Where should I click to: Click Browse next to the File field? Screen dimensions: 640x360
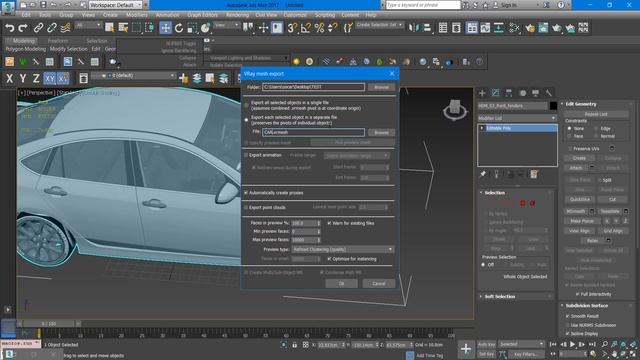pyautogui.click(x=381, y=132)
